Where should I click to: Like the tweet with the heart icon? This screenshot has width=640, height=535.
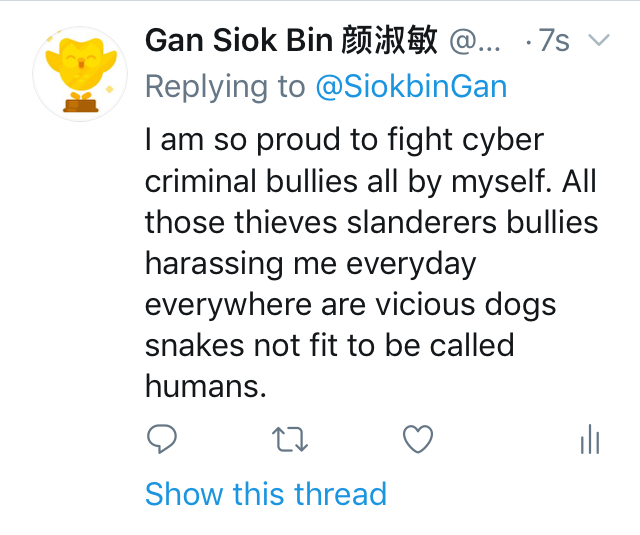point(417,439)
